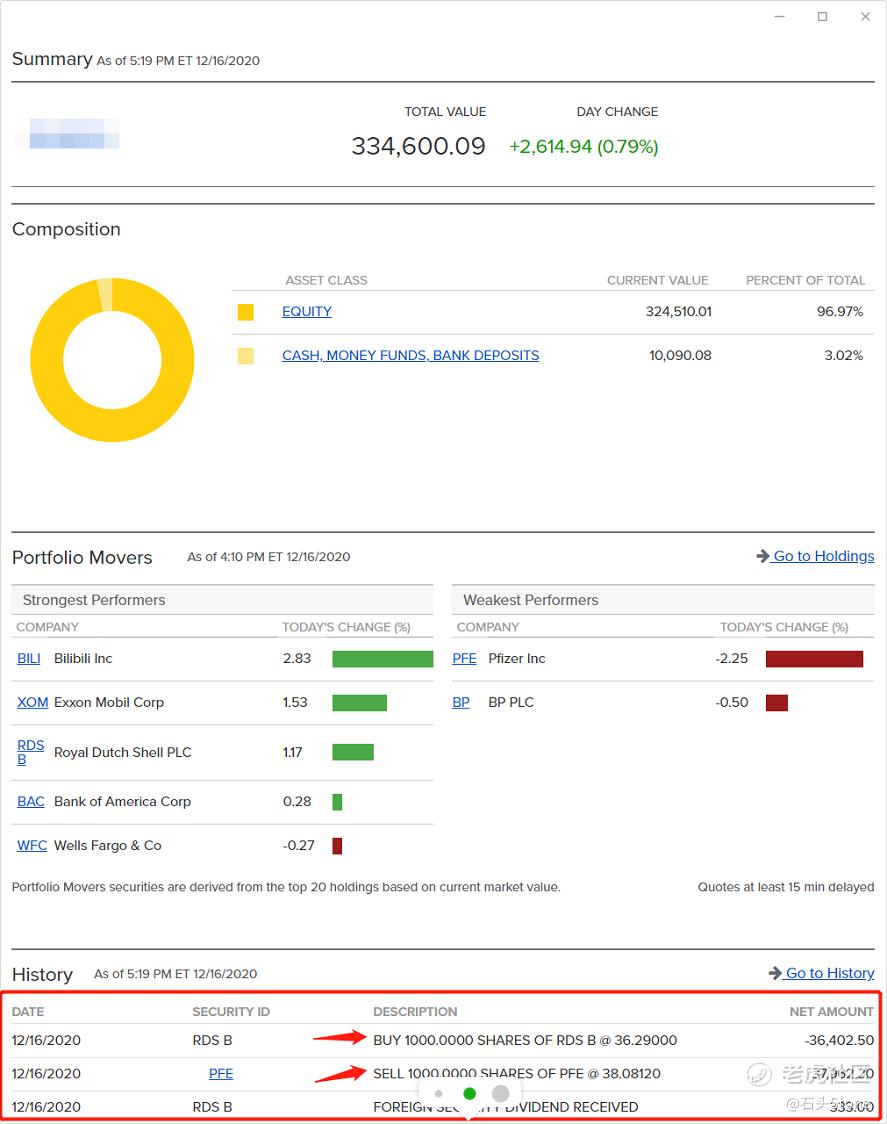Open the BILI ticker link
887x1124 pixels.
coord(28,659)
